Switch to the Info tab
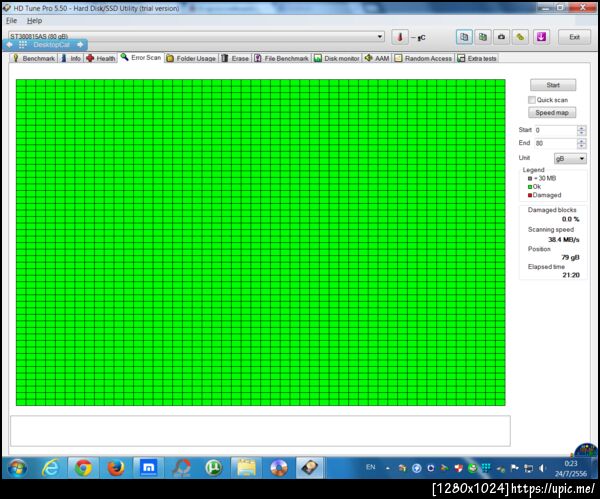The image size is (600, 499). coord(71,58)
